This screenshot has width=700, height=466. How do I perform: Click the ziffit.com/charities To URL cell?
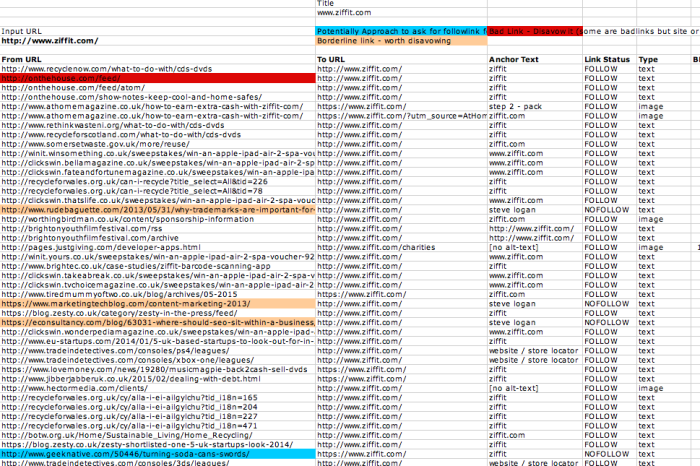[x=401, y=247]
